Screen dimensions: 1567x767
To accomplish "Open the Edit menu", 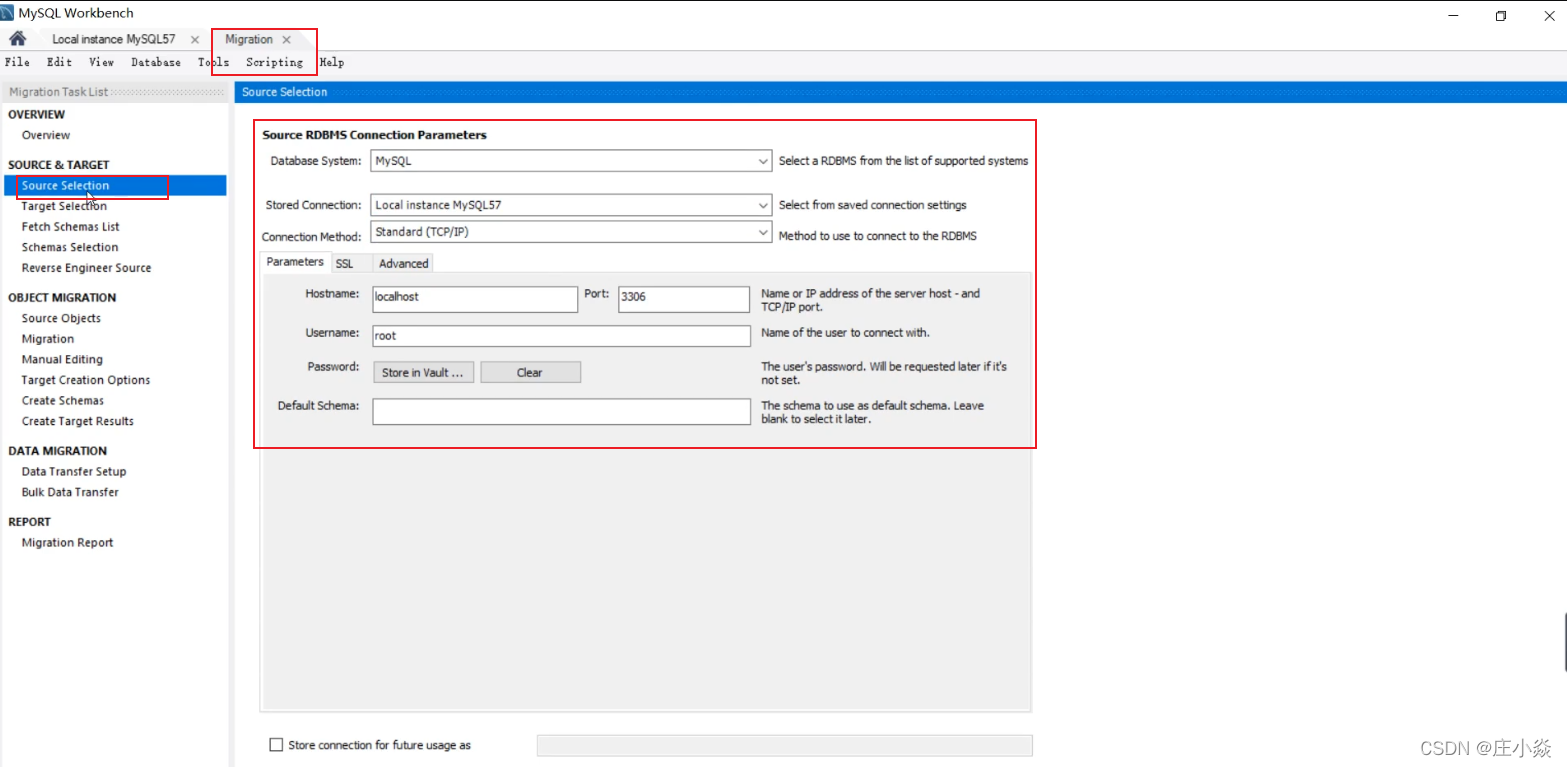I will click(59, 62).
